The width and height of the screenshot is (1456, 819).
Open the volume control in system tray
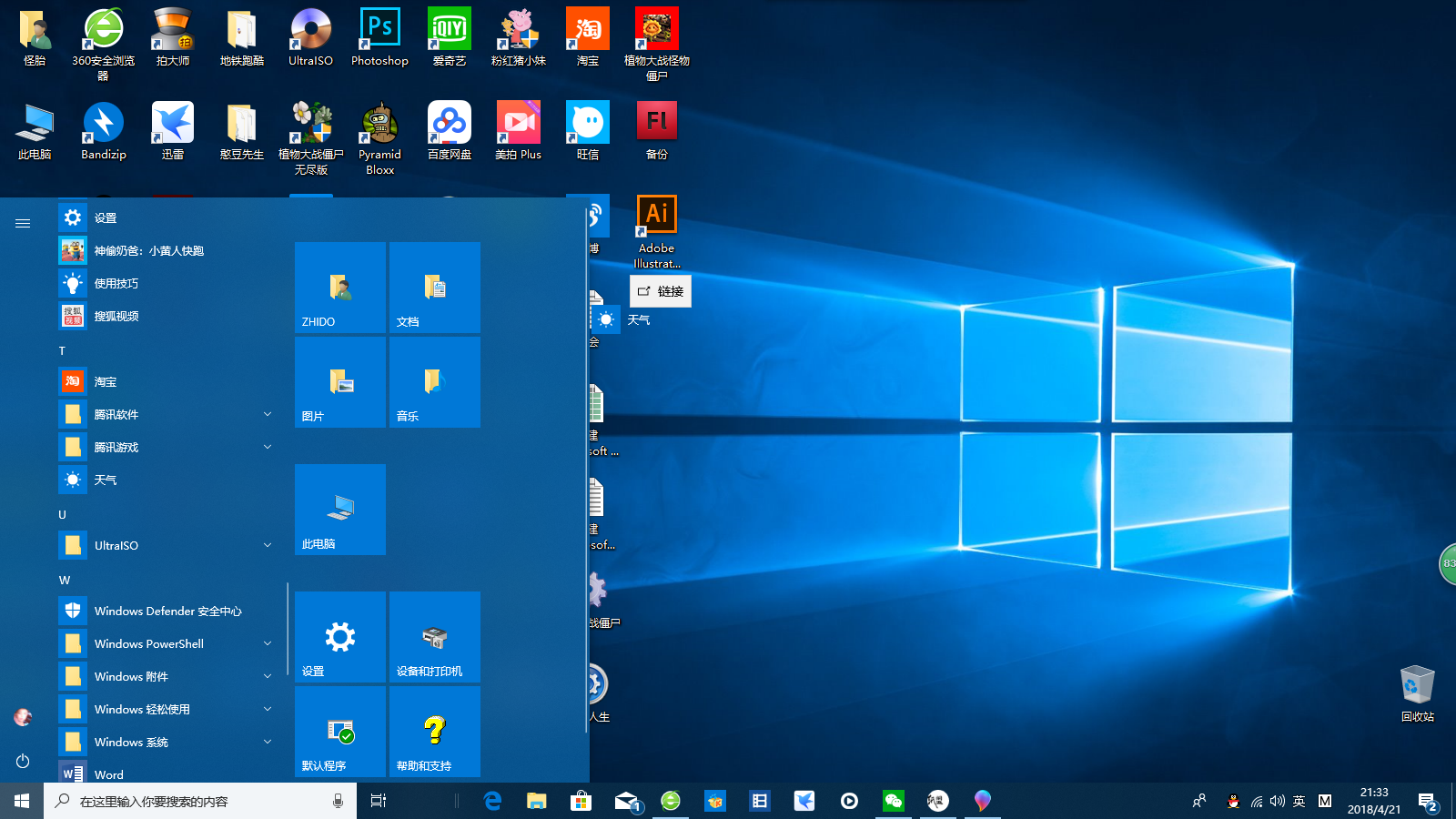[x=1278, y=801]
